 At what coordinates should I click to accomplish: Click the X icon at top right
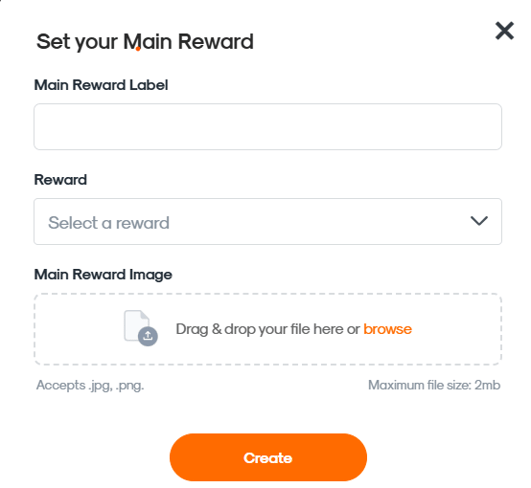[x=504, y=31]
